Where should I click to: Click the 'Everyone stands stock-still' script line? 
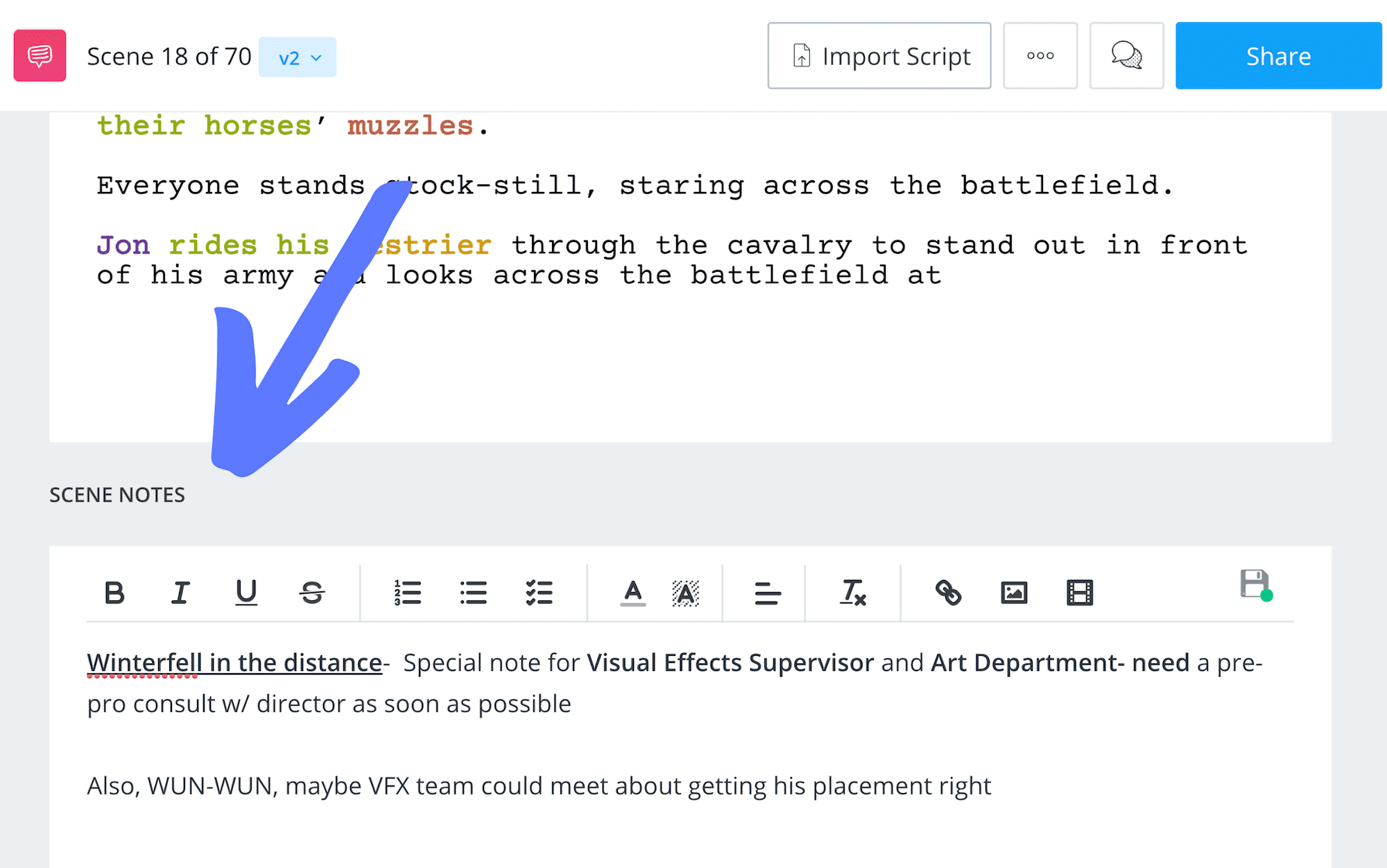[x=635, y=186]
